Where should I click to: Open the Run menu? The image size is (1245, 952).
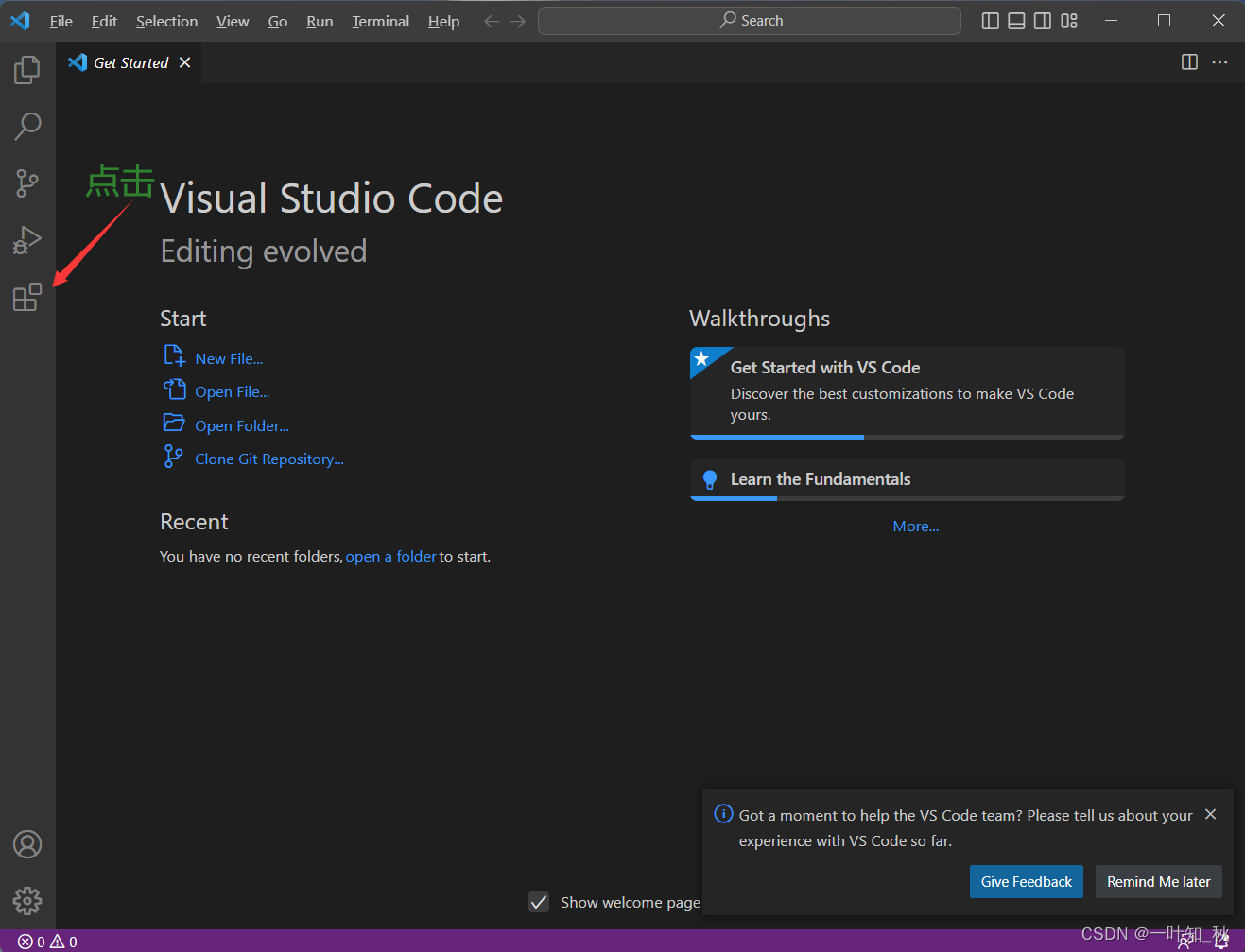point(320,21)
